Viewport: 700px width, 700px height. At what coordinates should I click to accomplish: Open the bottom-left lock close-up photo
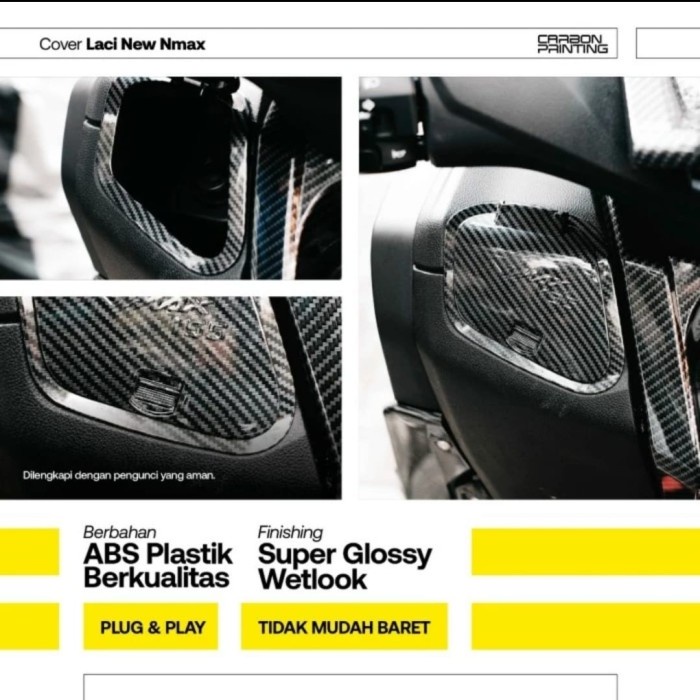(x=171, y=398)
